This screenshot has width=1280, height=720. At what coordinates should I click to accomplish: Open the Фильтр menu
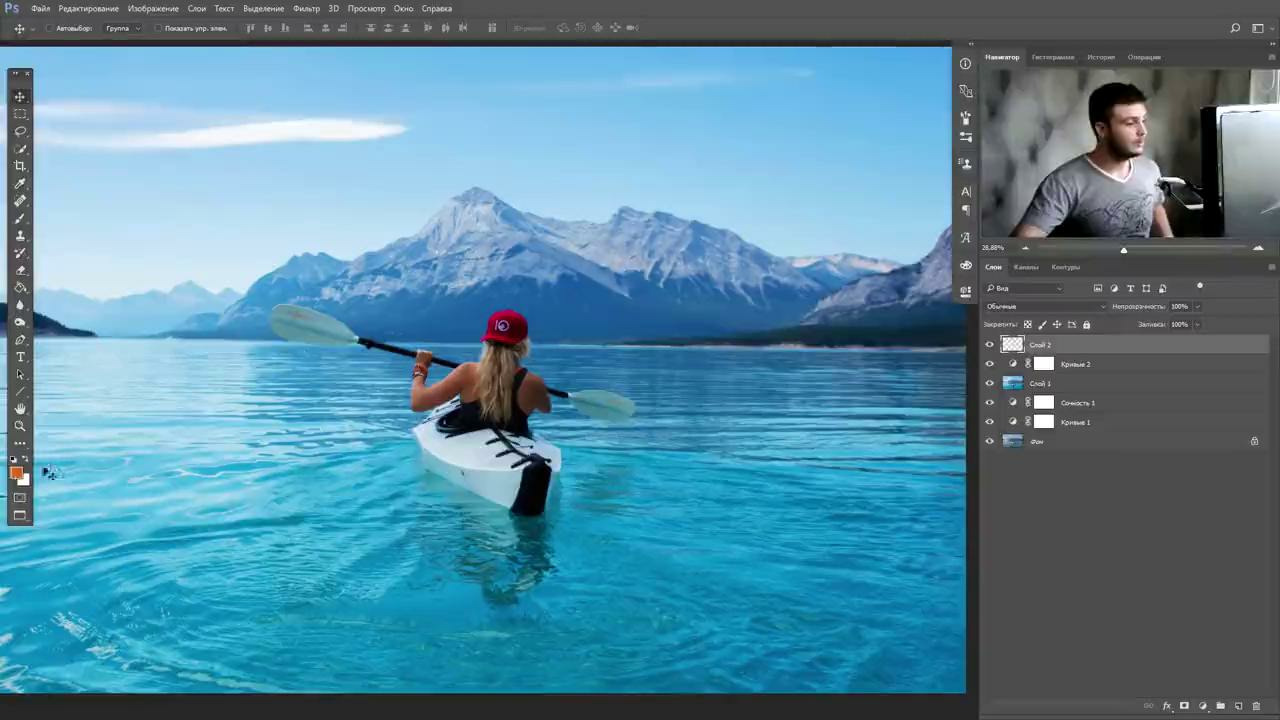(x=306, y=8)
